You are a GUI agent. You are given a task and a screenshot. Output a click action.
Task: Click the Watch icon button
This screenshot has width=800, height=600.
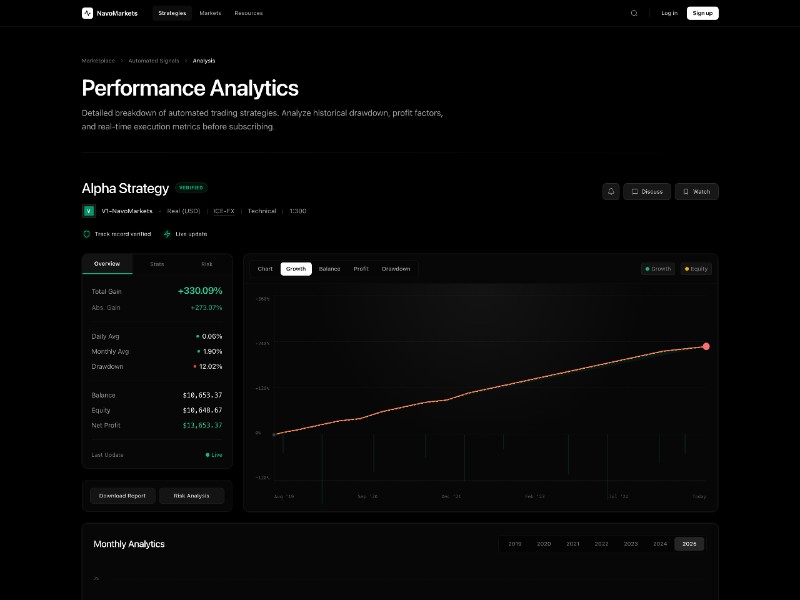pyautogui.click(x=695, y=191)
